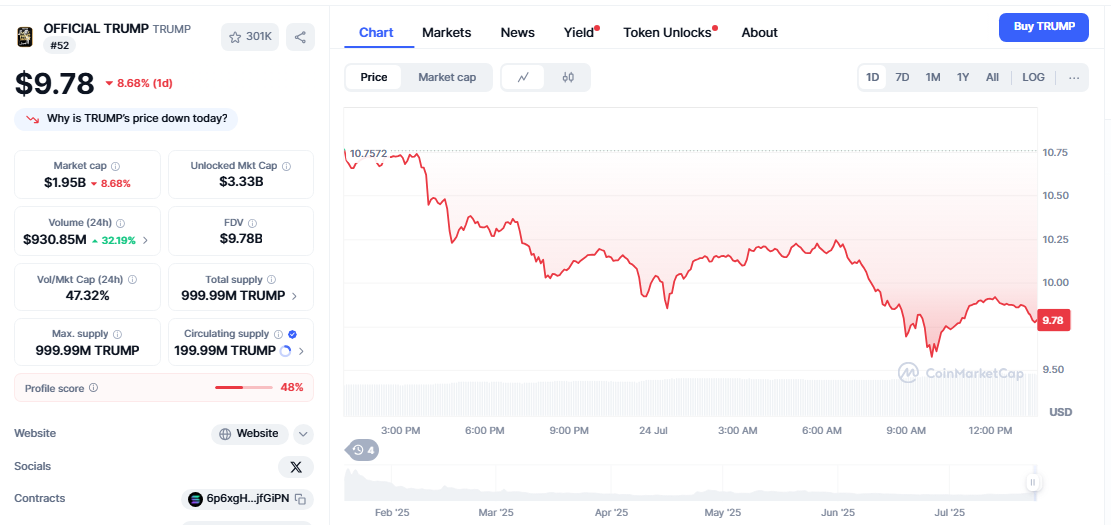Open the Yield tab
Viewport: 1111px width, 525px height.
point(579,33)
